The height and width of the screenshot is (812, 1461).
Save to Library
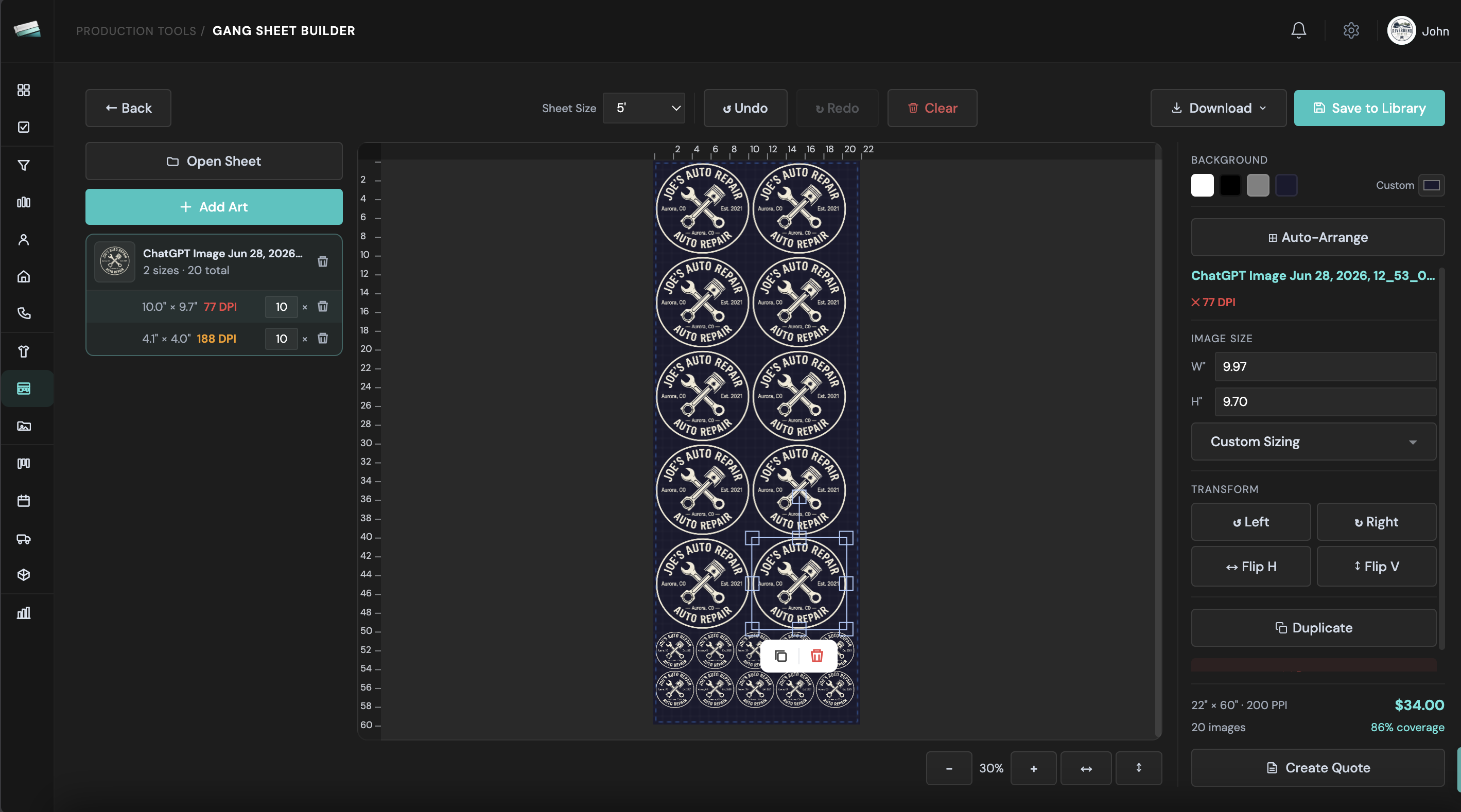pyautogui.click(x=1369, y=108)
